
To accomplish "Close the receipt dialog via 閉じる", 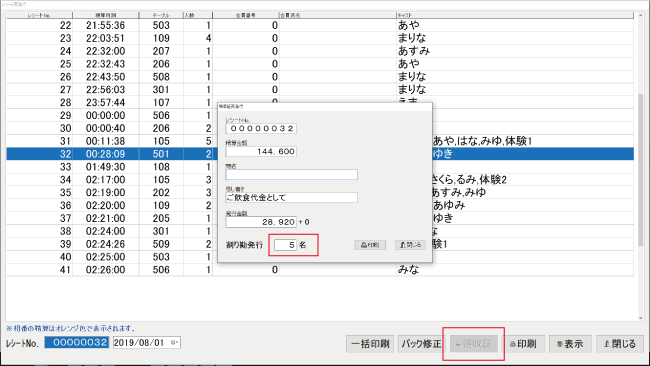I will point(410,245).
